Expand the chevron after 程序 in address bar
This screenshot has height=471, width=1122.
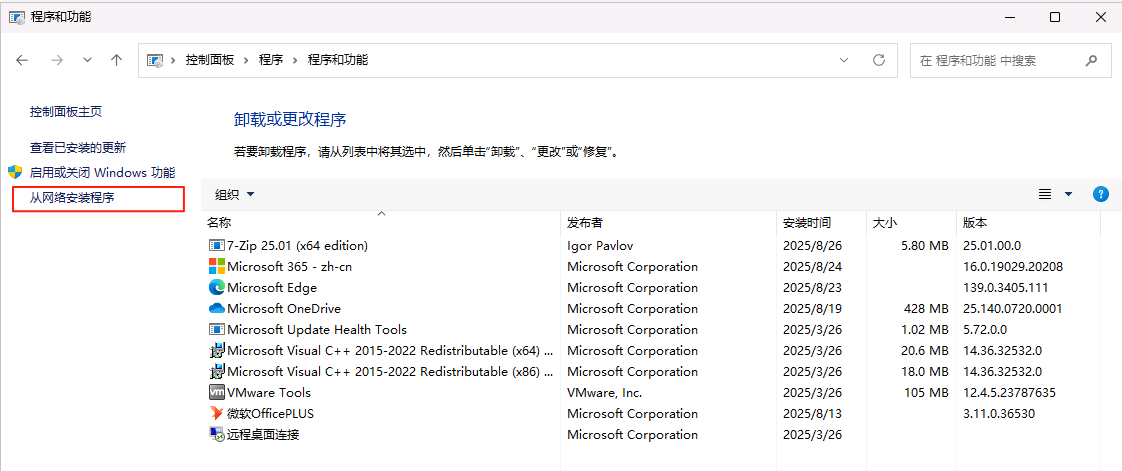[296, 60]
